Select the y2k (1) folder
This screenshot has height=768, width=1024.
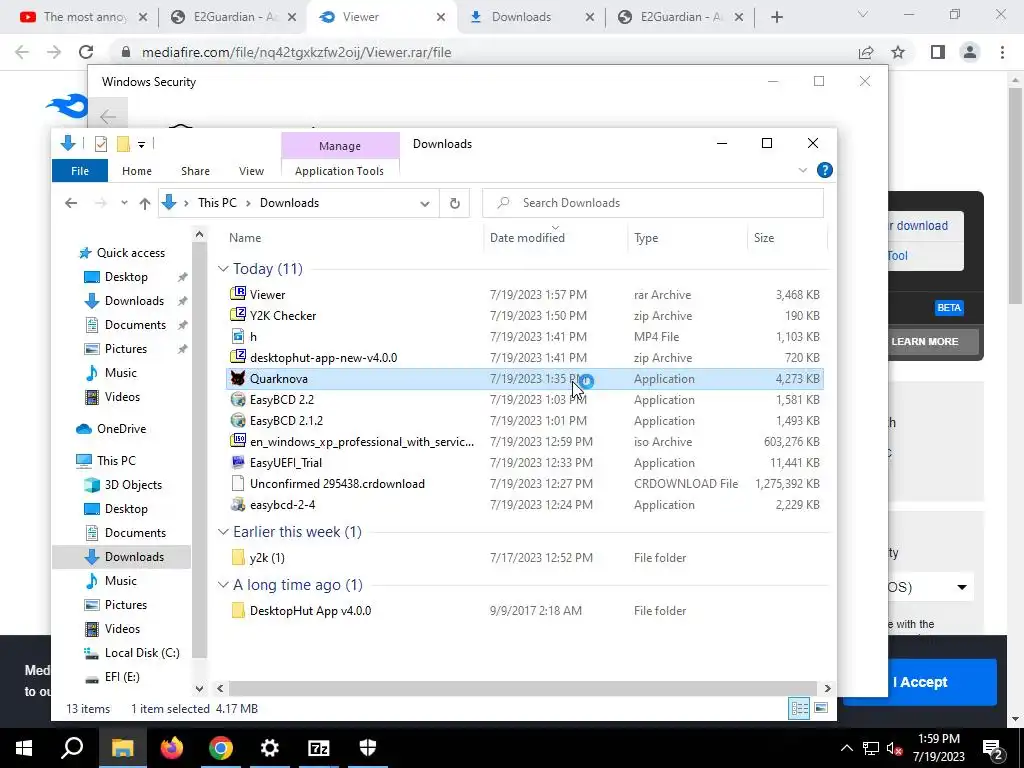click(524, 558)
